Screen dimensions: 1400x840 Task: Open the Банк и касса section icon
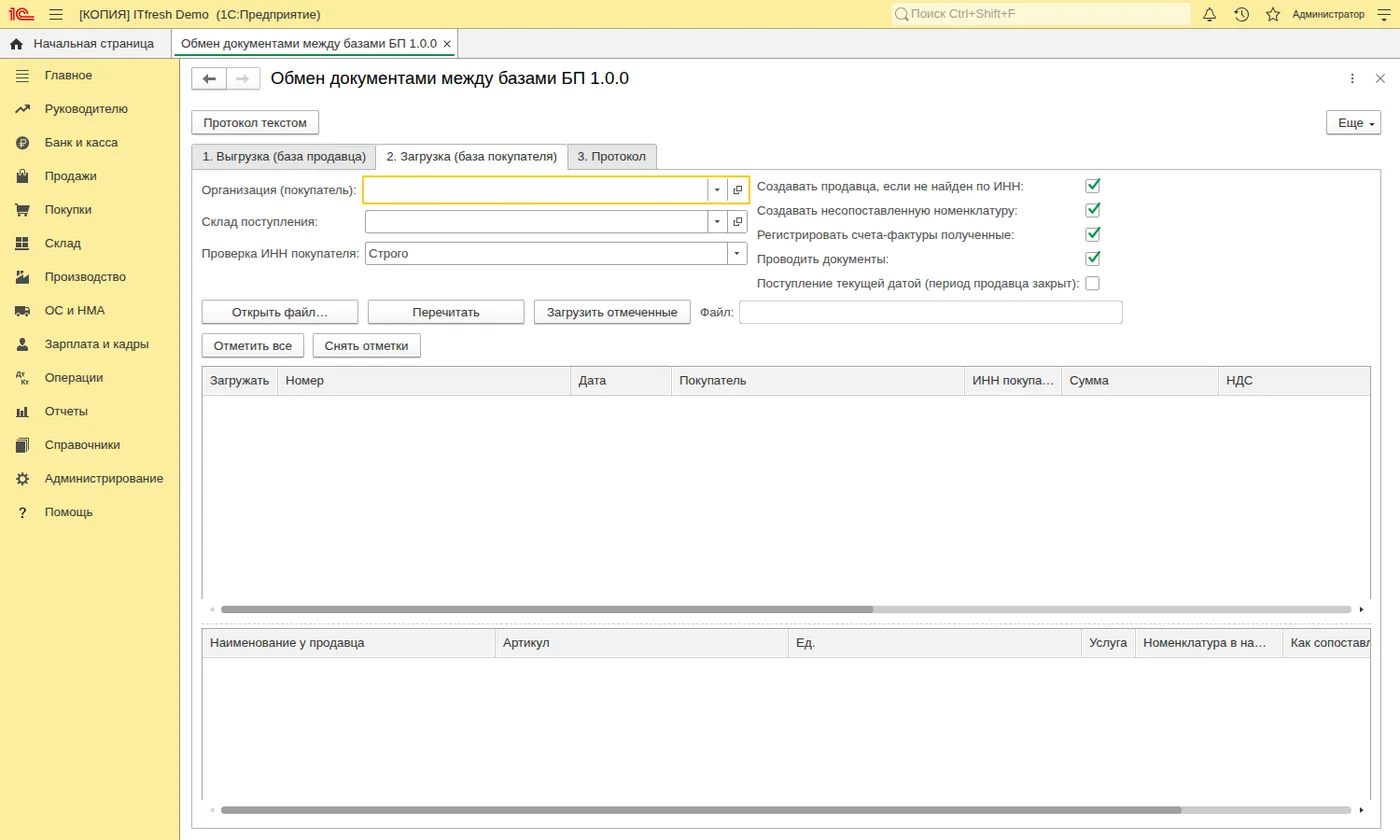(22, 143)
